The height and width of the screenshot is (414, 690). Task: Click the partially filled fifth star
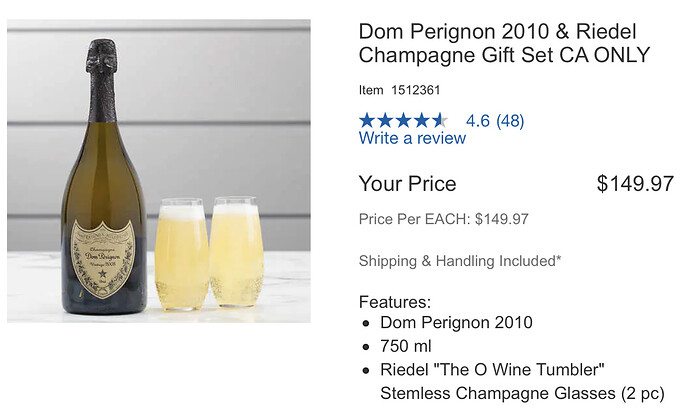(x=440, y=121)
